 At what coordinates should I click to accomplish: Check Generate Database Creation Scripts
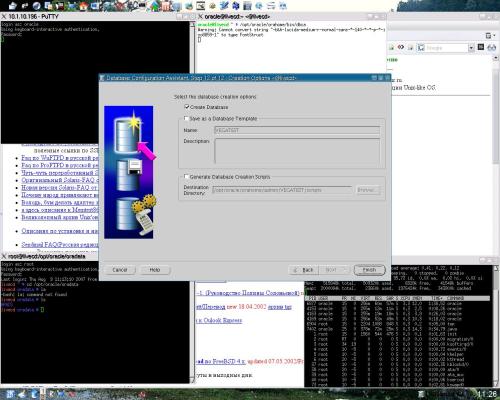(x=187, y=177)
